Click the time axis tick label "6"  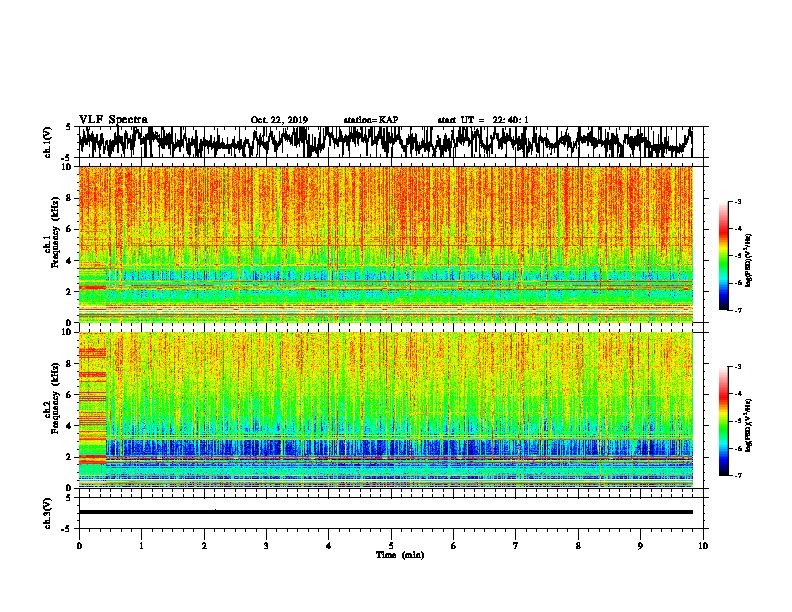453,546
